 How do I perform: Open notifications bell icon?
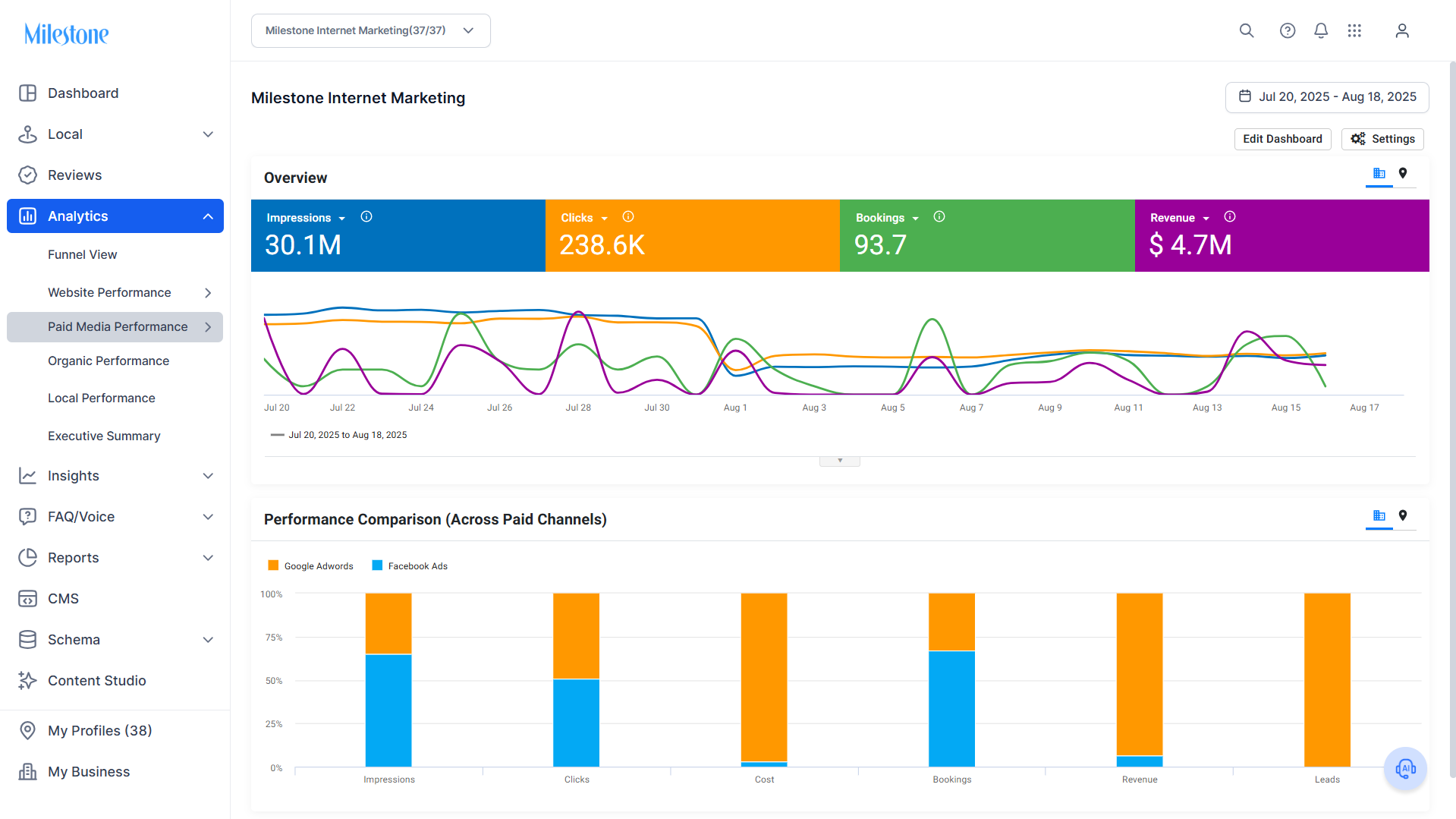(x=1320, y=30)
